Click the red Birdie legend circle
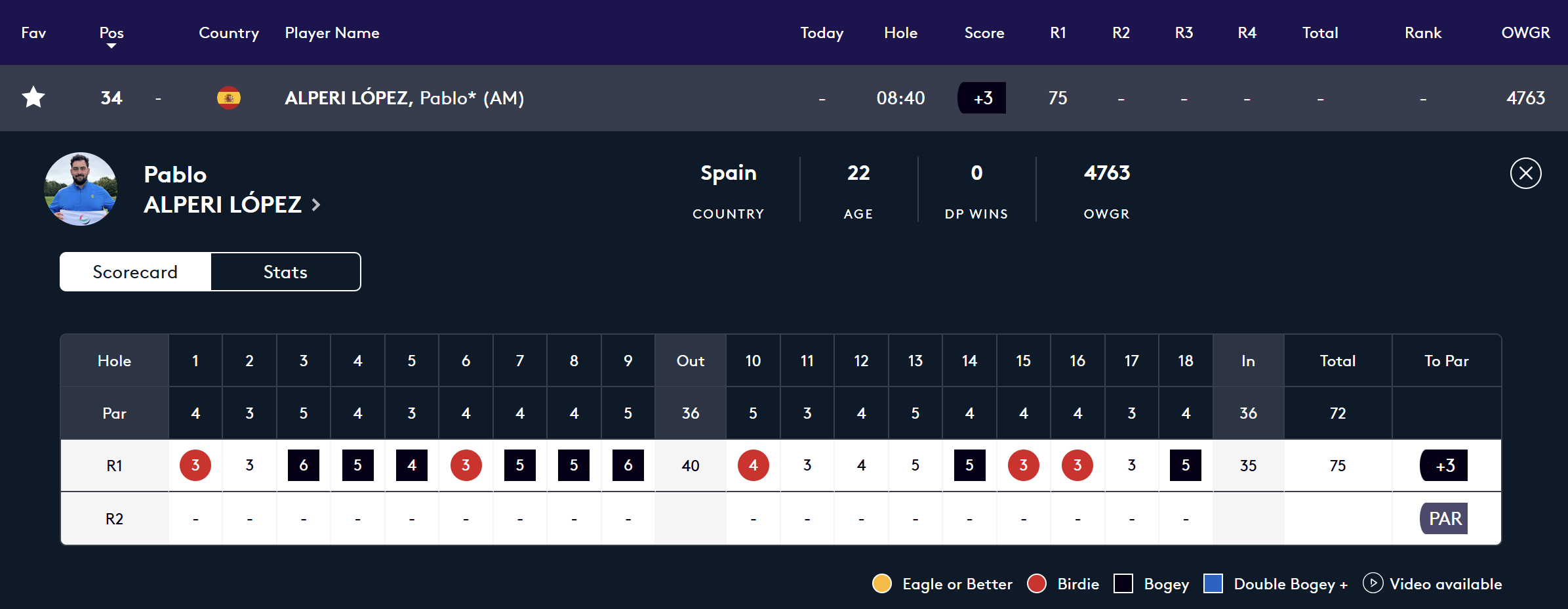This screenshot has width=1568, height=609. 1036,583
